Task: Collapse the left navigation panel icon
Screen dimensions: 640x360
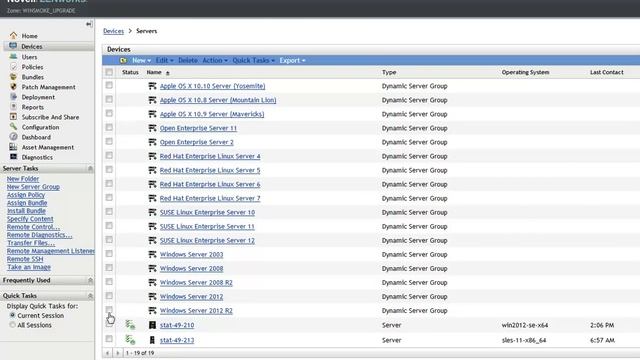Action: click(89, 24)
